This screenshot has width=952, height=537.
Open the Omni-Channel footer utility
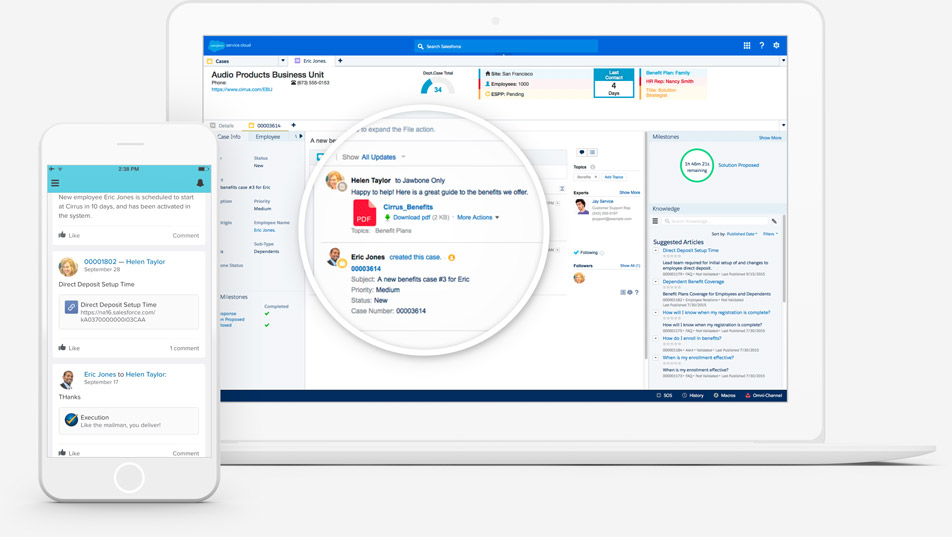(764, 395)
